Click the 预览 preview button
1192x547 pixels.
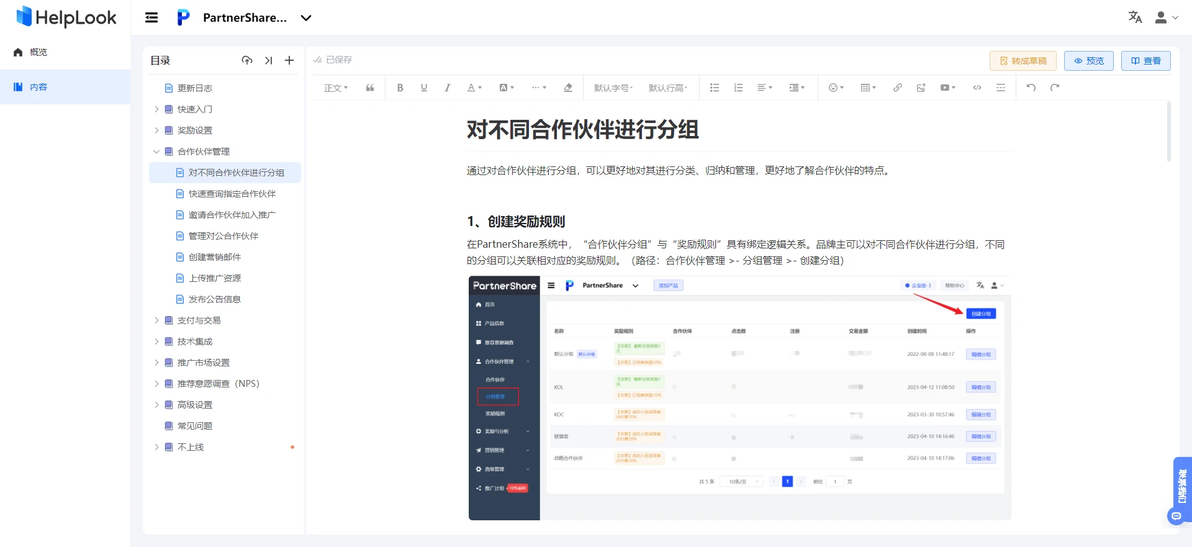click(1089, 61)
